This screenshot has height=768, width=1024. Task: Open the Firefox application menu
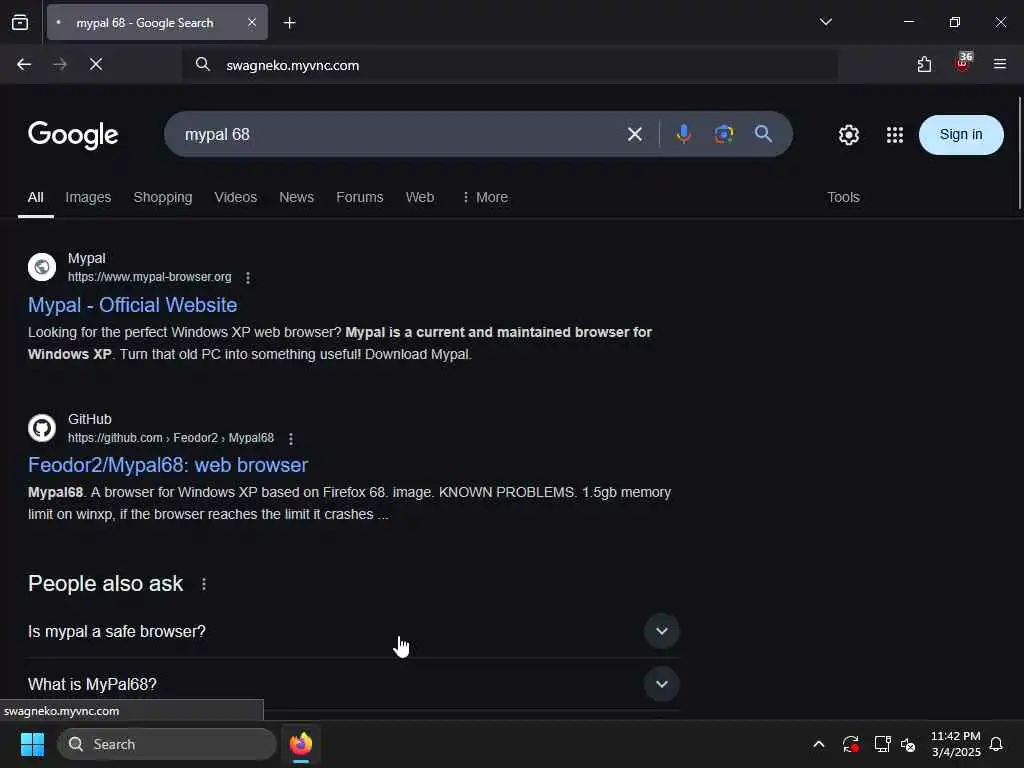999,64
